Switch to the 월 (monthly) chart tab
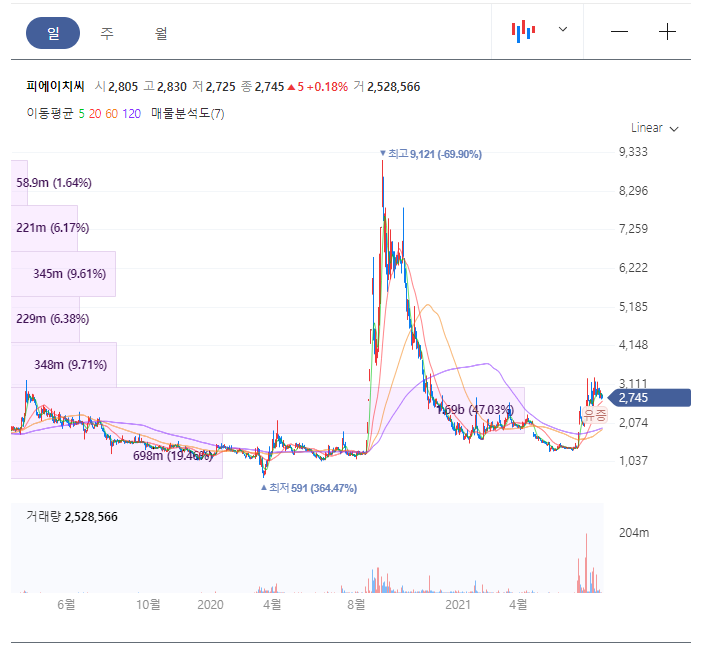Image resolution: width=708 pixels, height=657 pixels. [x=161, y=33]
